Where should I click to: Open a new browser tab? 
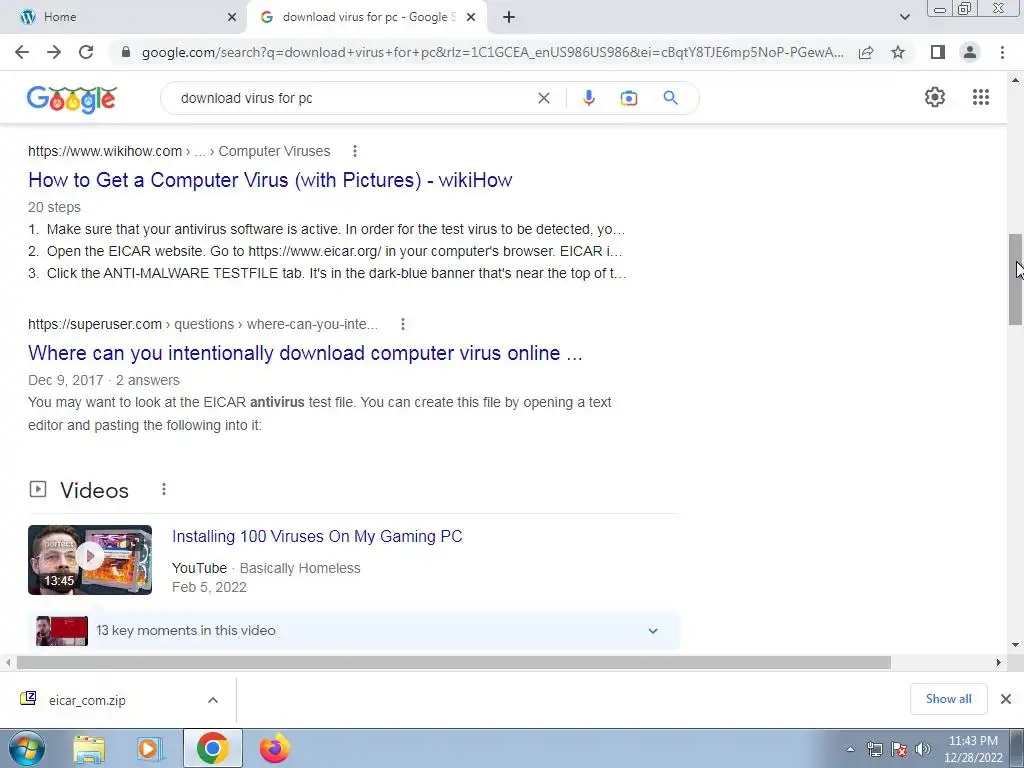[x=509, y=17]
